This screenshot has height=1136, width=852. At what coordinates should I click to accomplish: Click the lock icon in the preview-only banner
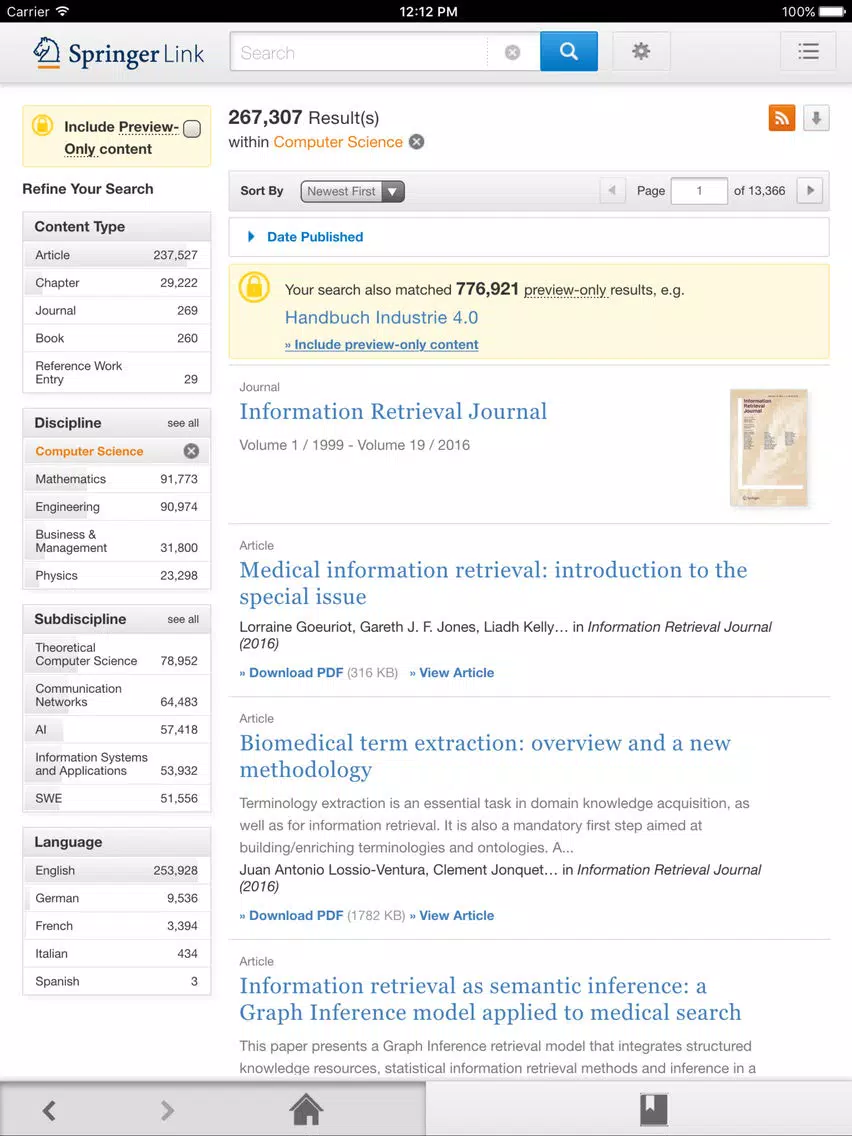pos(254,288)
